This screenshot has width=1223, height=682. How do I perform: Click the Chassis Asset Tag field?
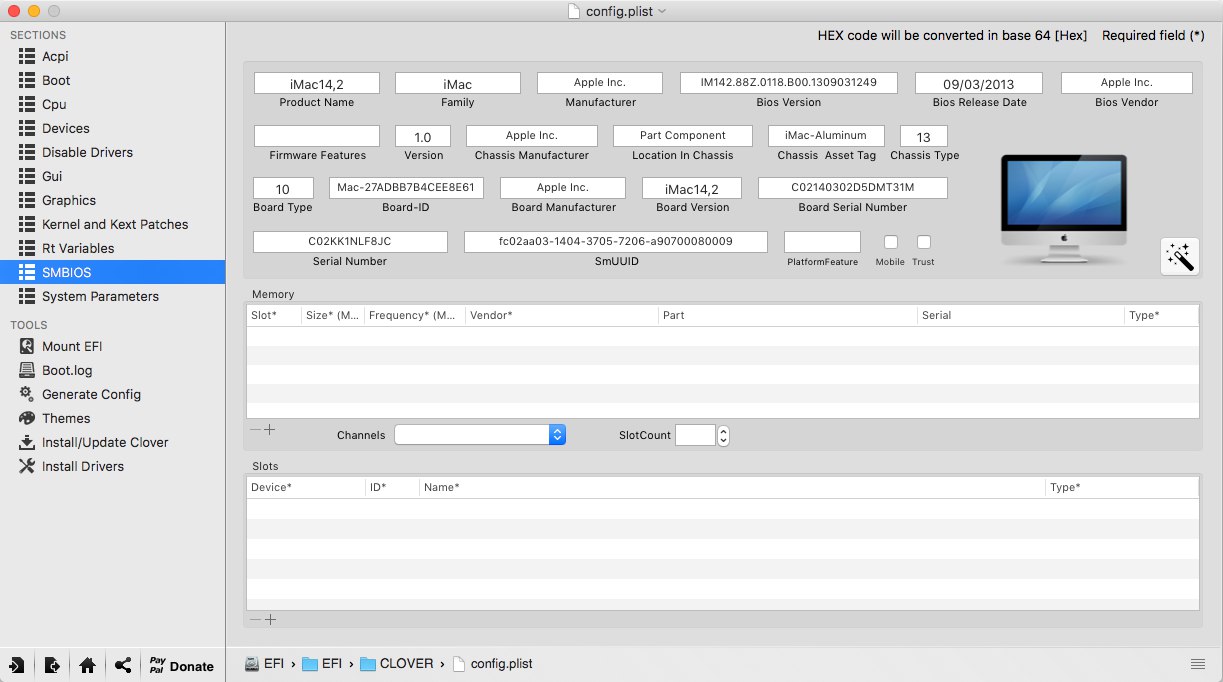click(x=826, y=136)
